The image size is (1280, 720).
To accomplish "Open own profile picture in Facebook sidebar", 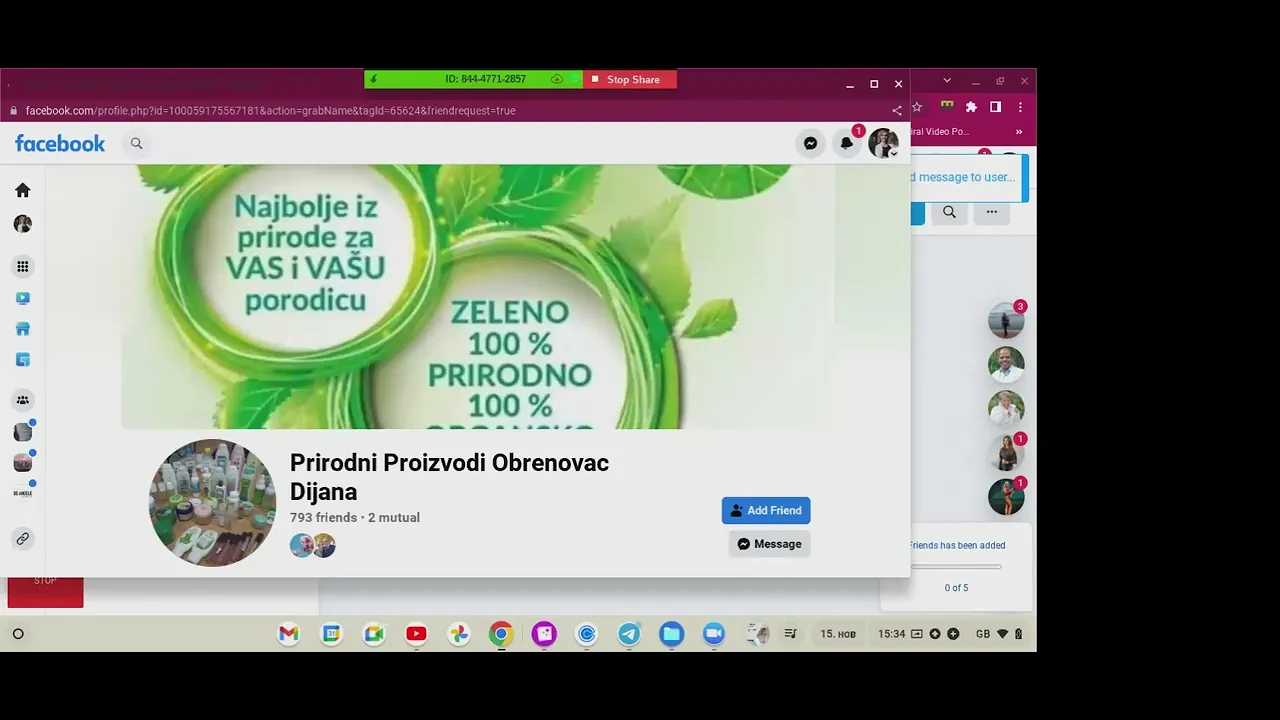I will coord(22,224).
